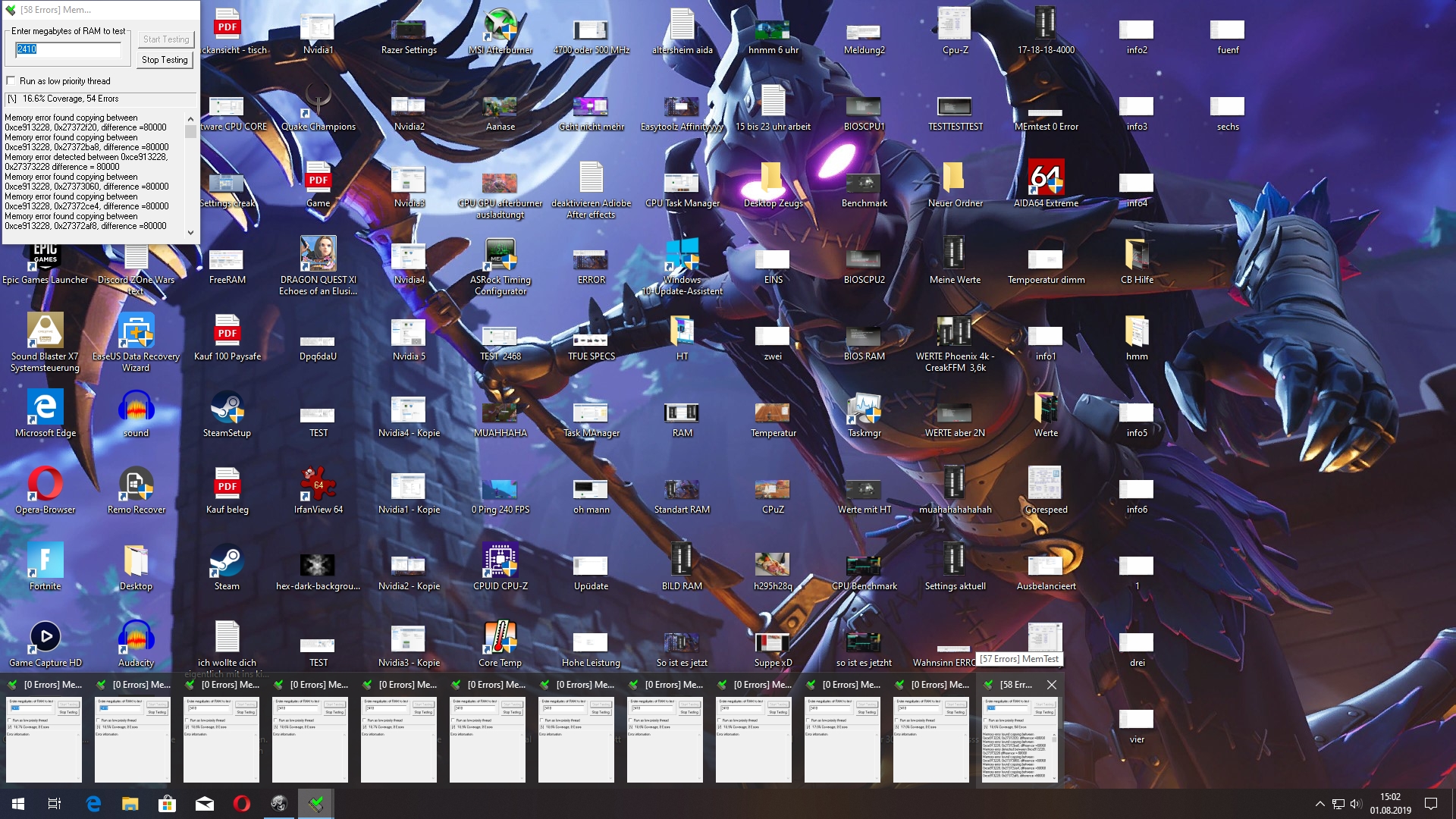The width and height of the screenshot is (1456, 819).
Task: Toggle 'Run as low priority thread' checkbox
Action: point(11,81)
